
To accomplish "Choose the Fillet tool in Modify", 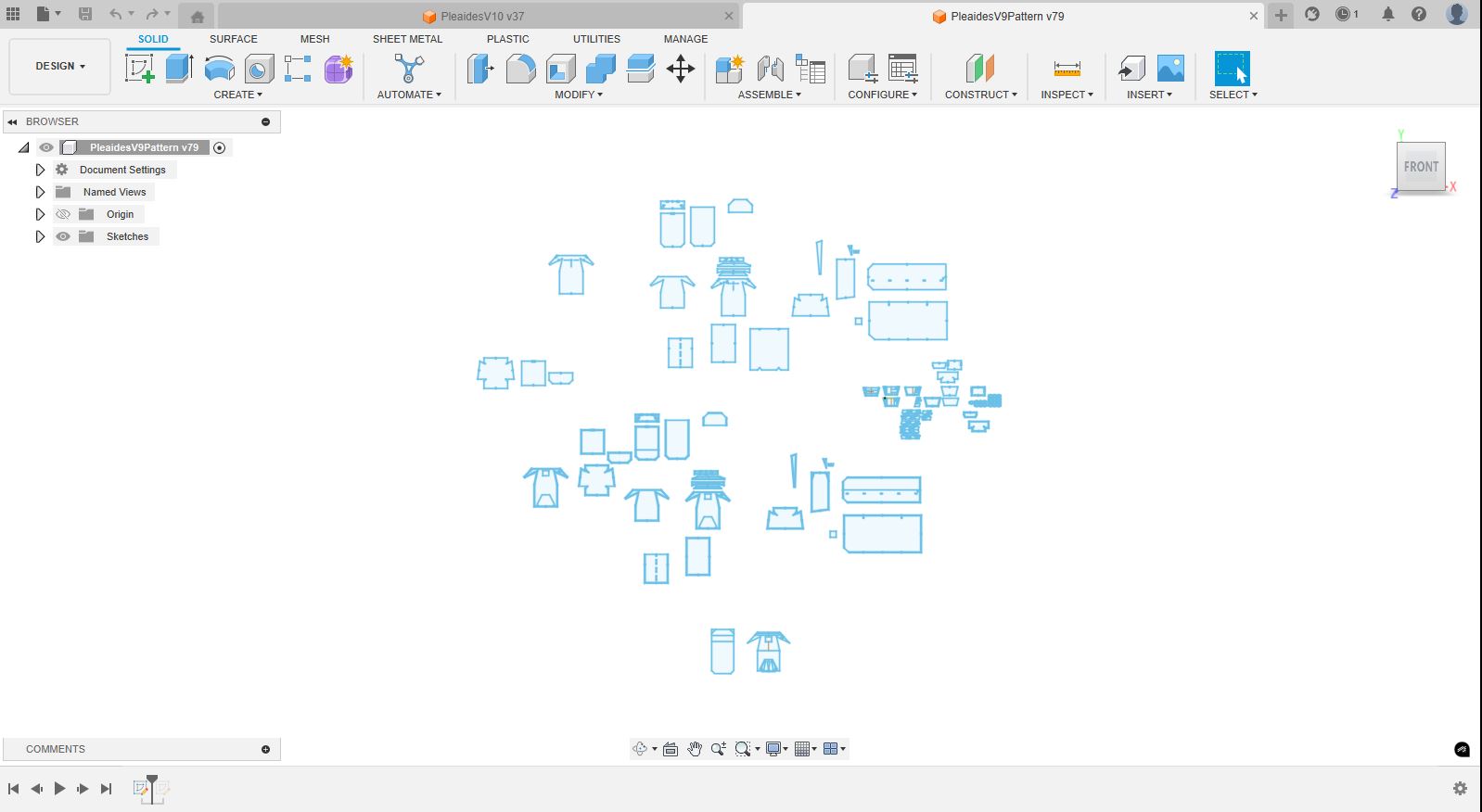I will (x=520, y=69).
